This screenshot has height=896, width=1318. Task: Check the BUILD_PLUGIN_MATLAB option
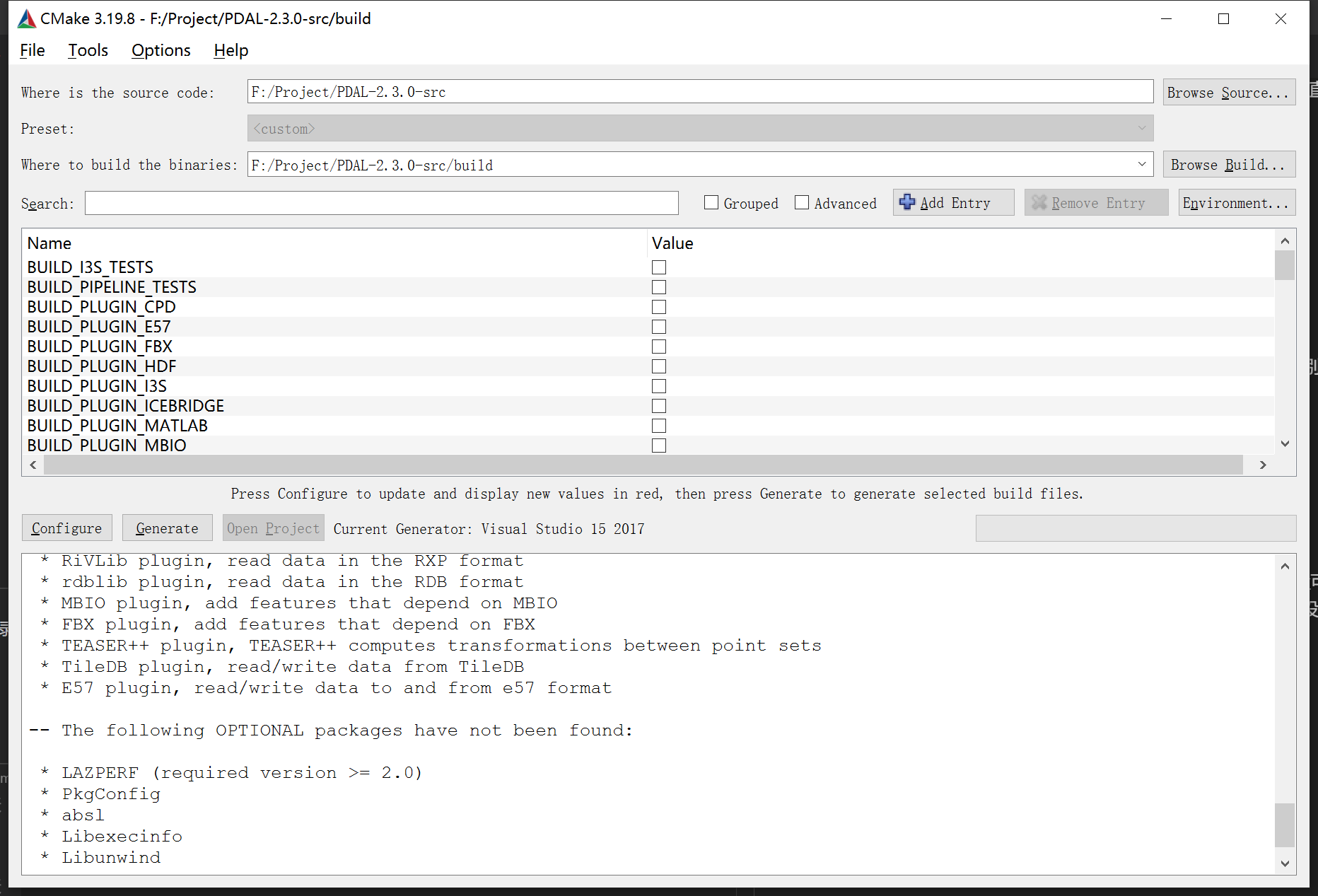coord(659,426)
